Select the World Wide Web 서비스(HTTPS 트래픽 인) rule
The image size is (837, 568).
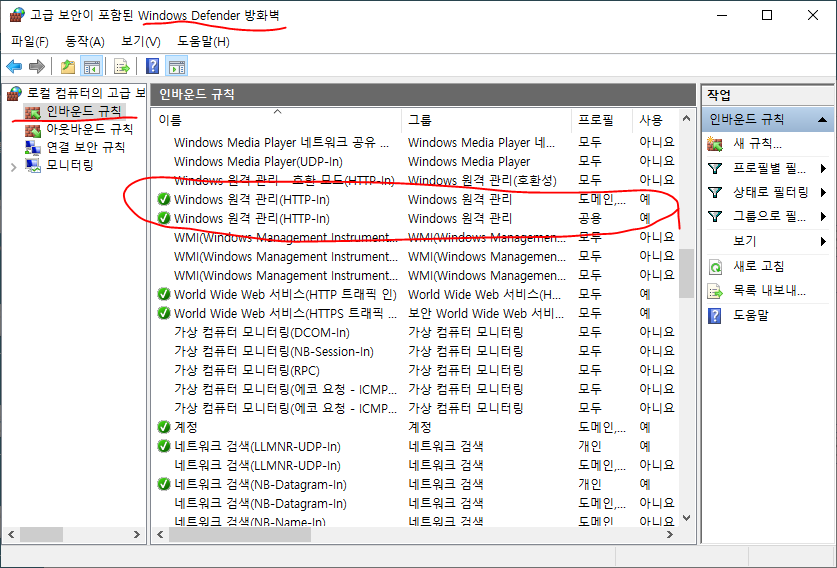pyautogui.click(x=416, y=313)
